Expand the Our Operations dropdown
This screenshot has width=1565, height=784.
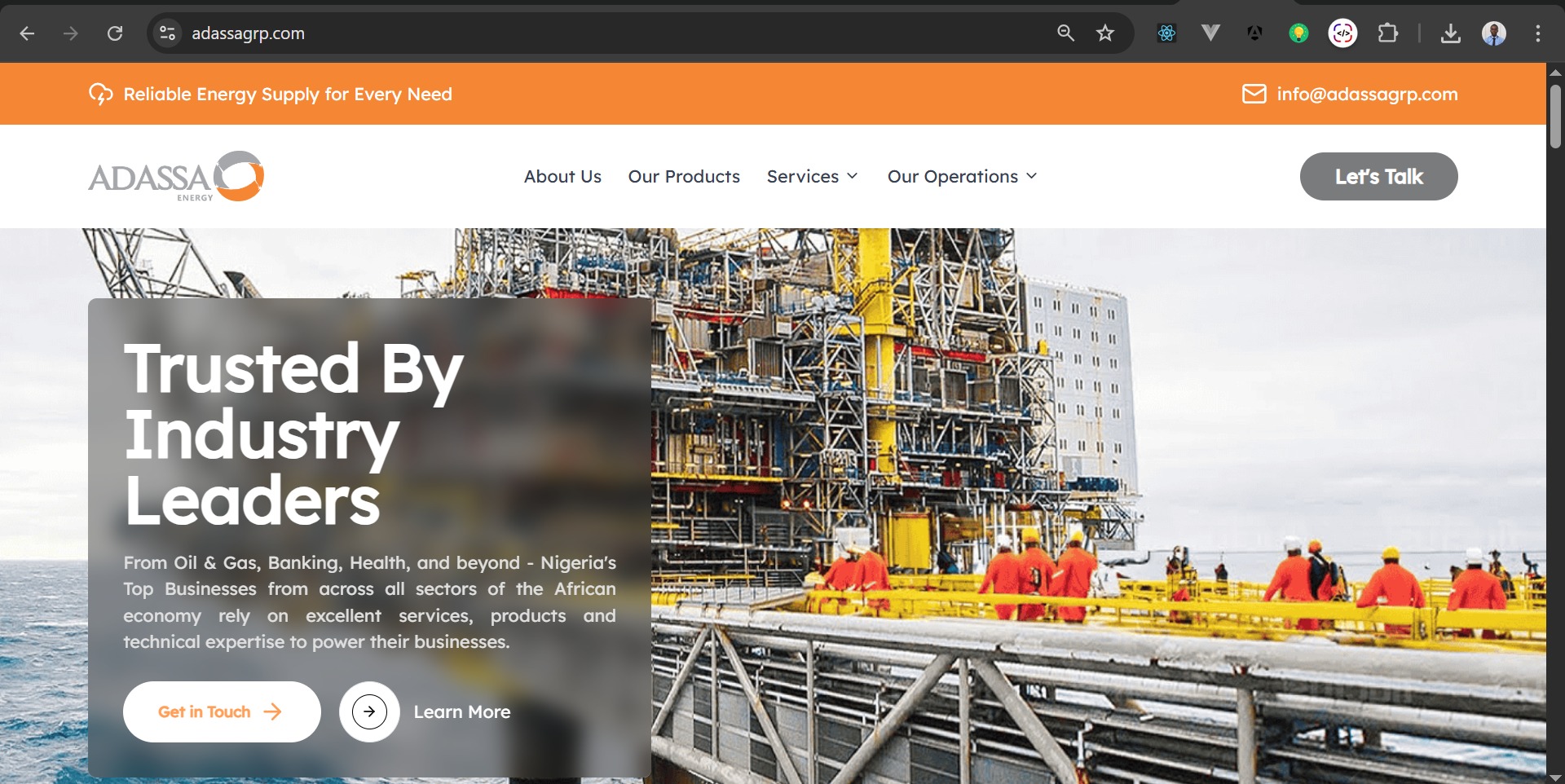click(x=963, y=176)
